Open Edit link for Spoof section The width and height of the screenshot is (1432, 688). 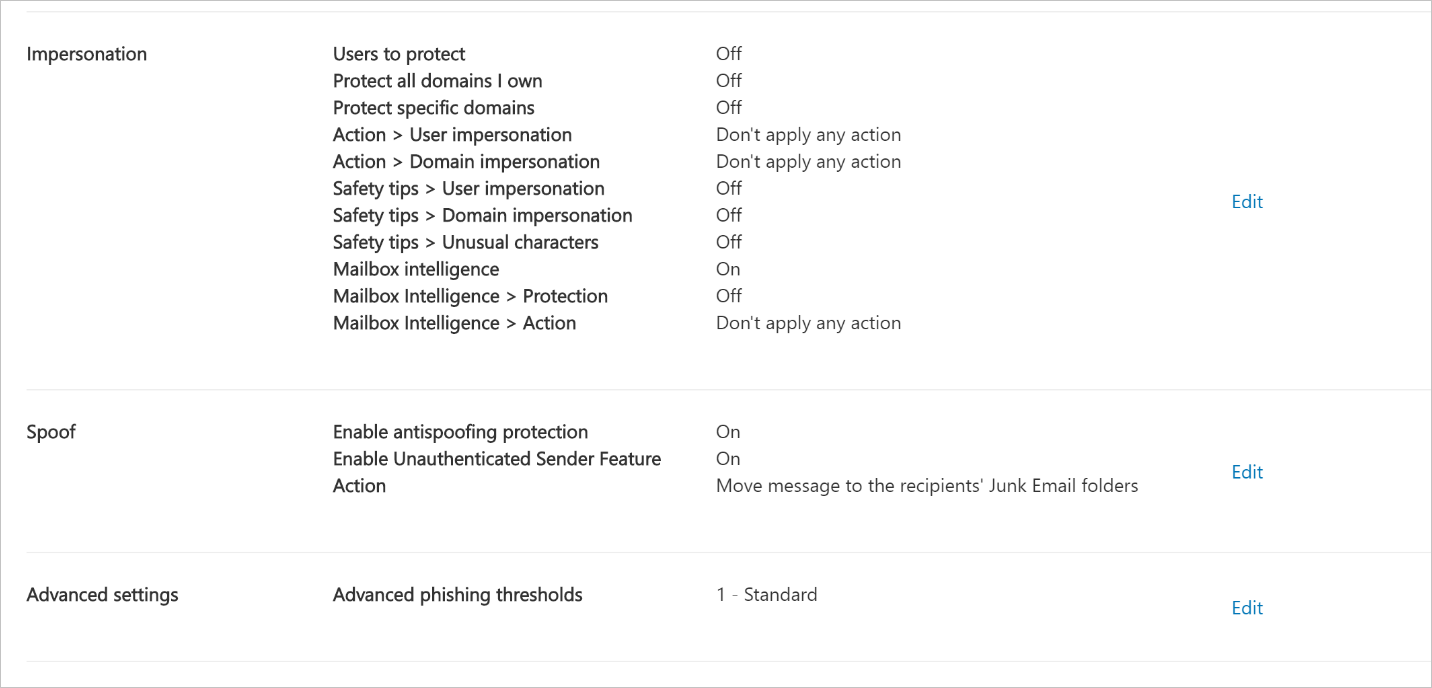pyautogui.click(x=1247, y=472)
